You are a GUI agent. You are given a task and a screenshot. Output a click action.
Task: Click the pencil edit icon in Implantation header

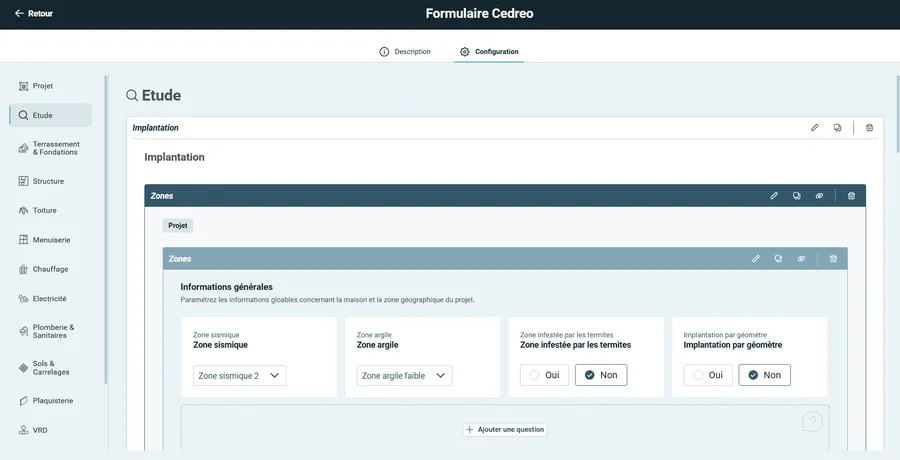(814, 128)
